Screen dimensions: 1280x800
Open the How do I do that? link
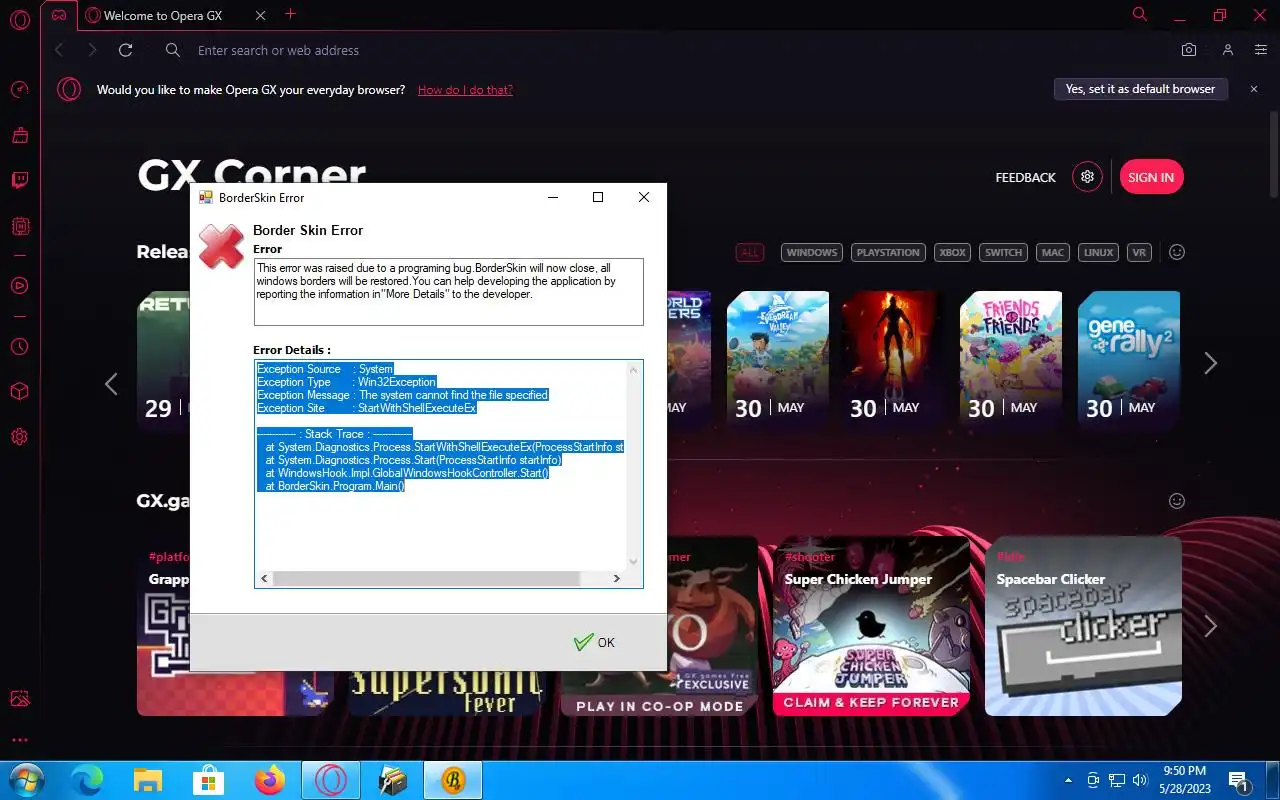click(x=465, y=90)
